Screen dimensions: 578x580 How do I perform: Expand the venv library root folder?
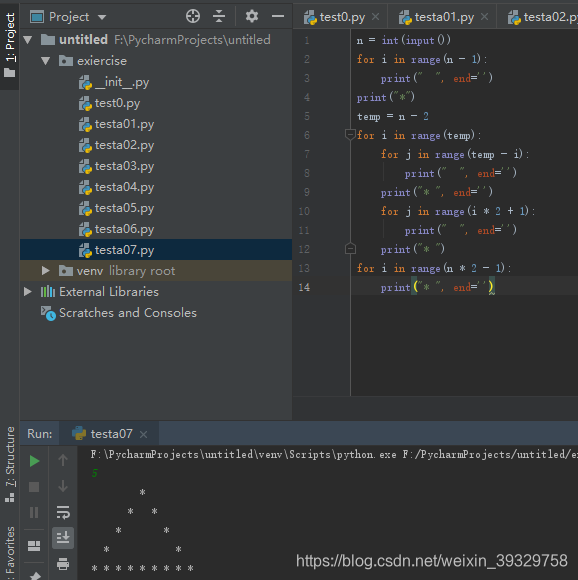[x=45, y=270]
